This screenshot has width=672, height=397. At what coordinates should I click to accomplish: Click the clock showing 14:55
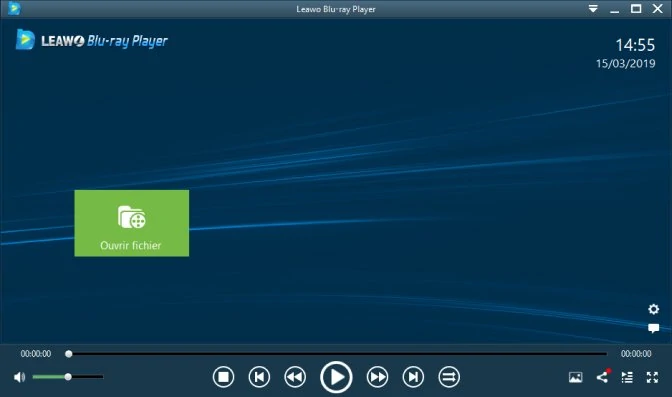click(x=635, y=45)
